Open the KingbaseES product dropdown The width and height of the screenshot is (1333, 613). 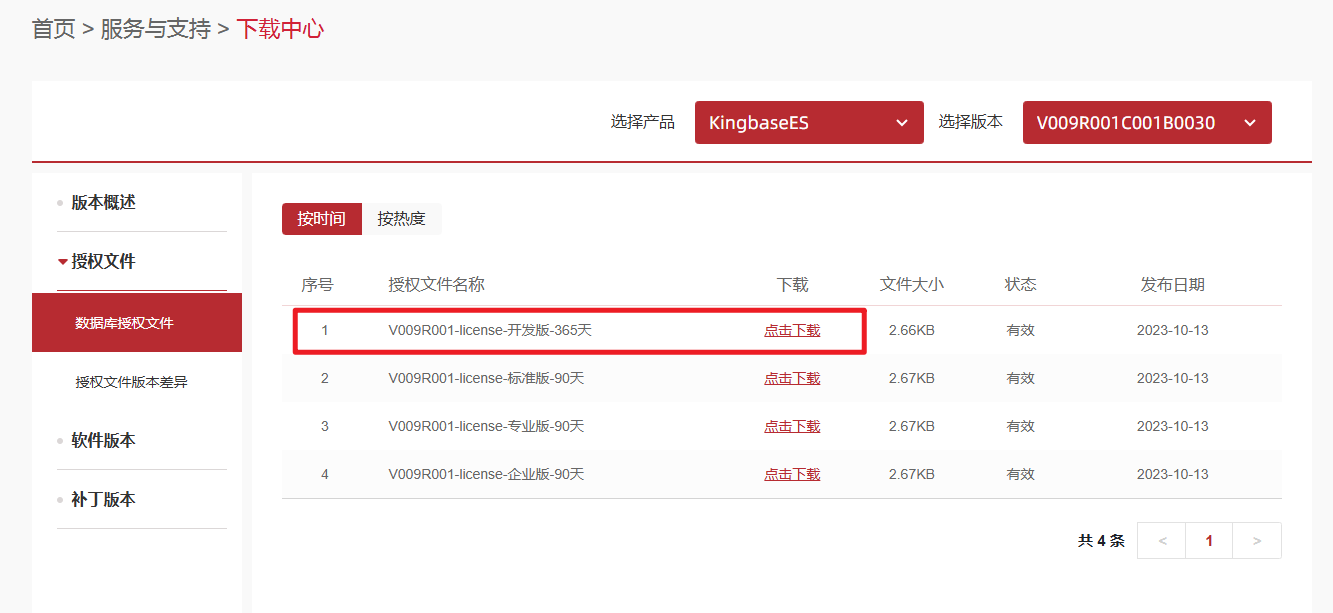point(809,122)
